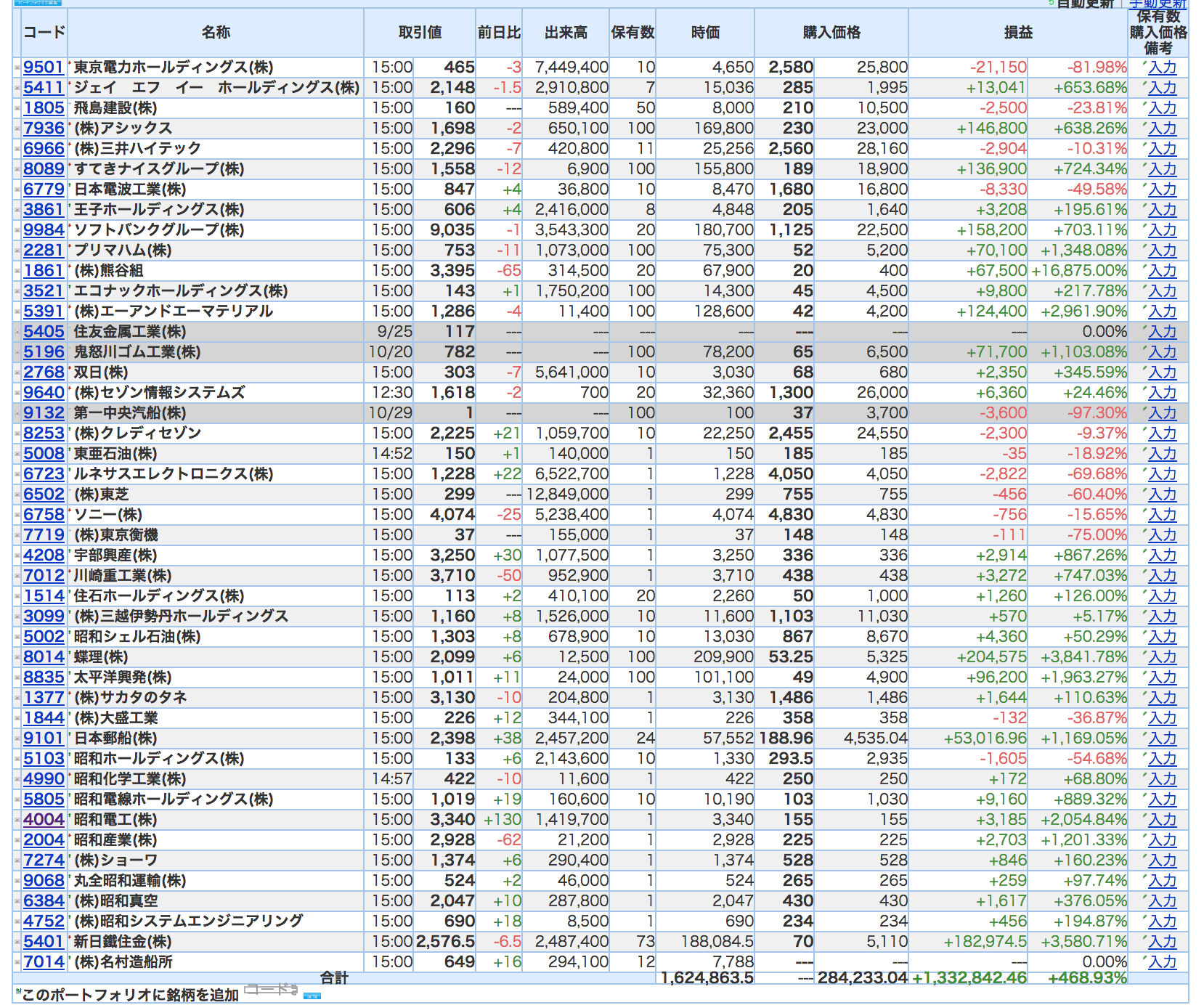The width and height of the screenshot is (1204, 1005).
Task: Click the 入力 link in the 5401 row
Action: 1162,942
